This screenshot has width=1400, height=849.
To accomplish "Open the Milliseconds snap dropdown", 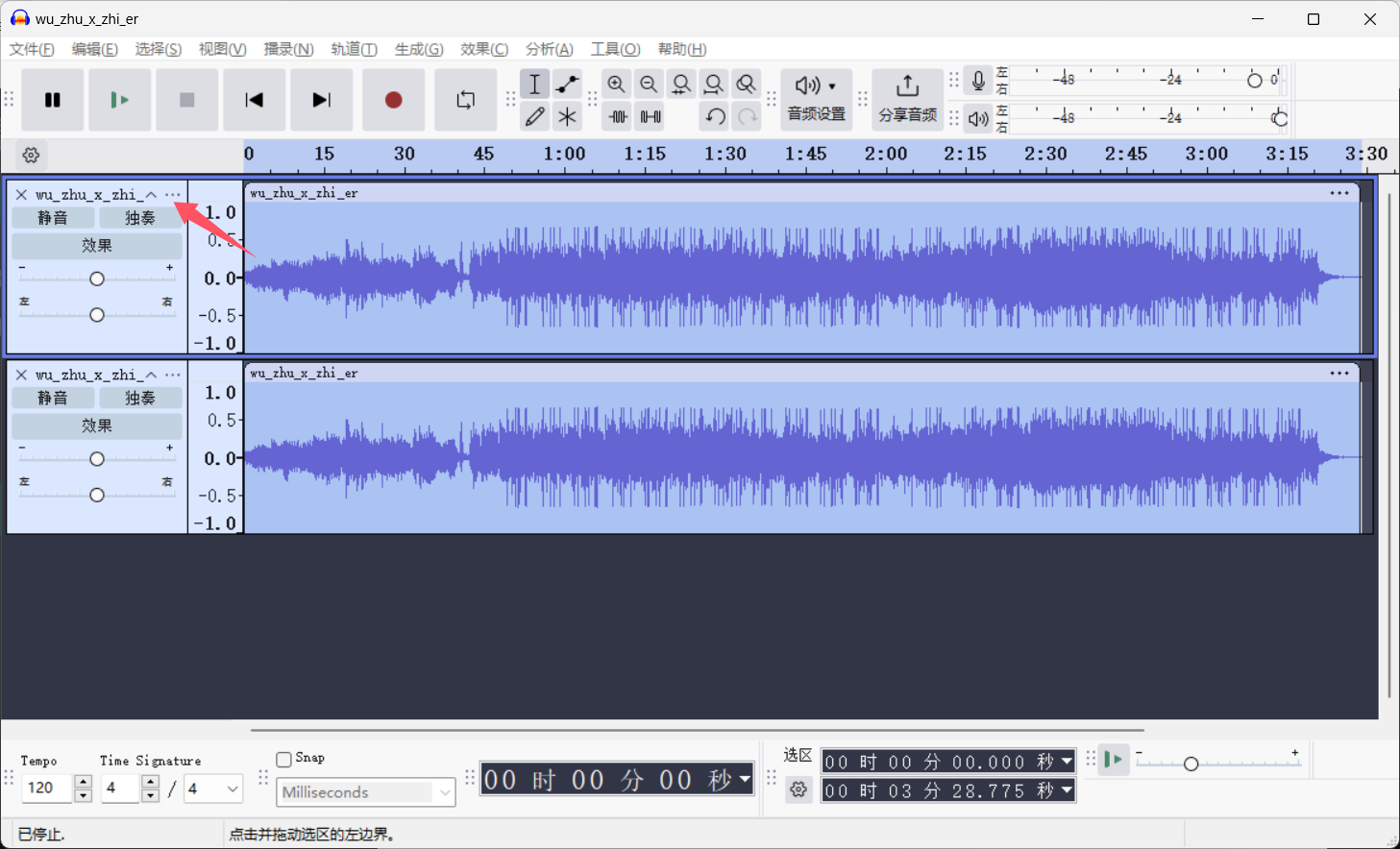I will point(366,792).
